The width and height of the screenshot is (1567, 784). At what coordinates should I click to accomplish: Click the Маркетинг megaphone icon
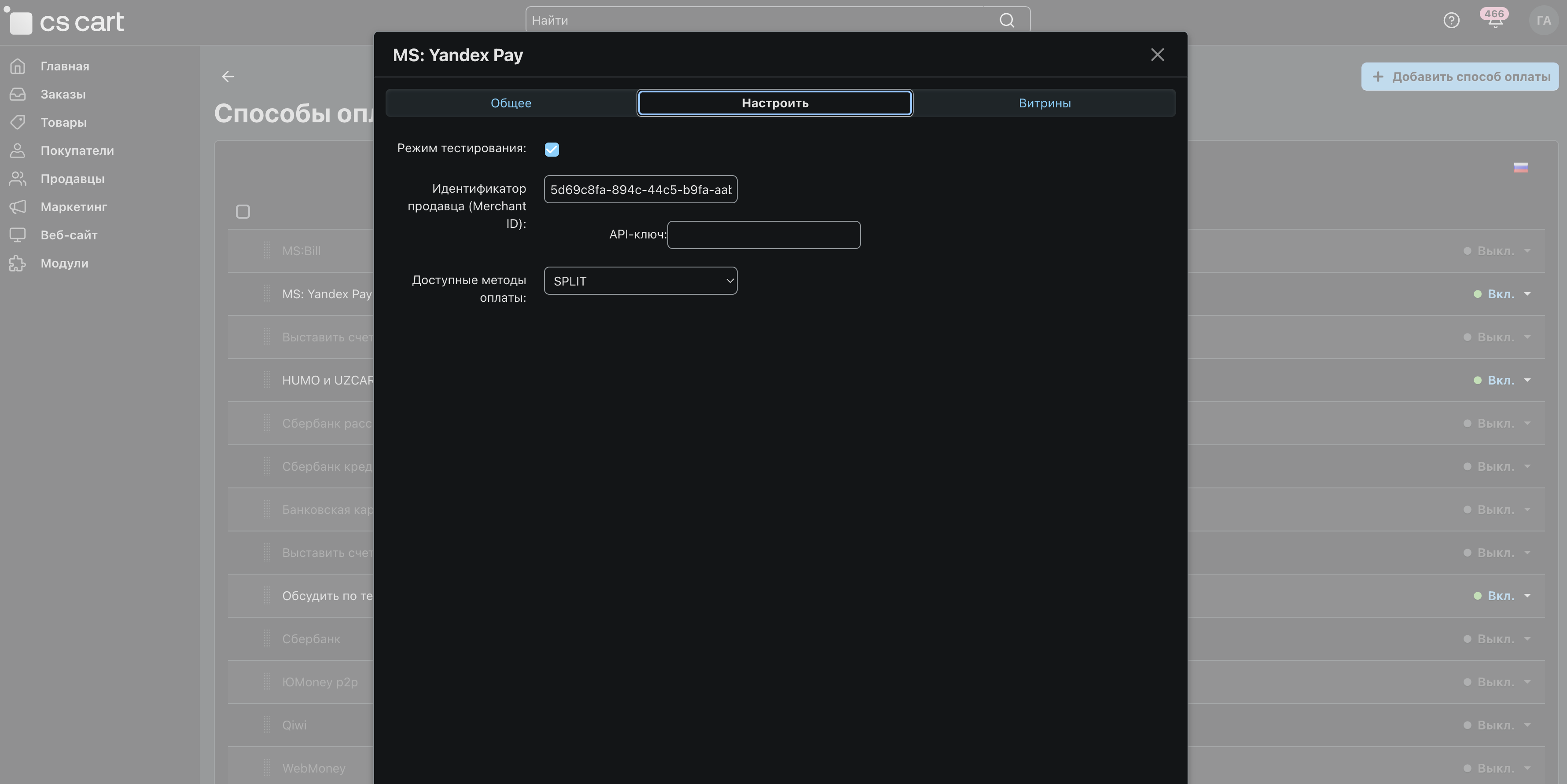pos(18,207)
